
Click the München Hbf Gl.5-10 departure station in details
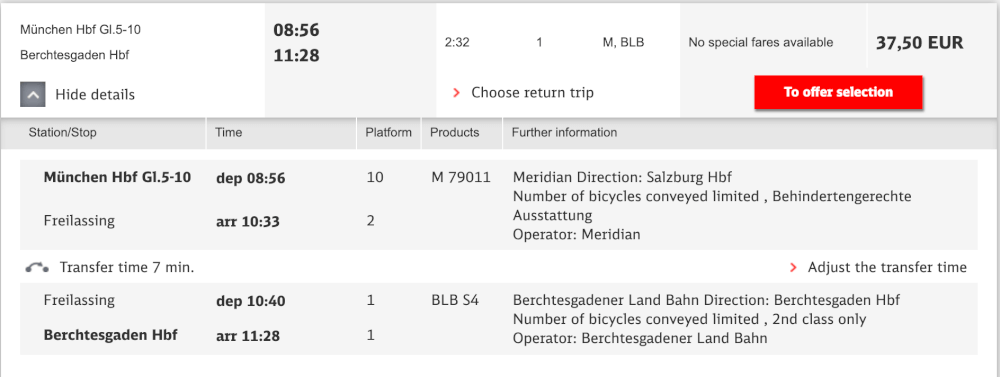click(x=117, y=177)
